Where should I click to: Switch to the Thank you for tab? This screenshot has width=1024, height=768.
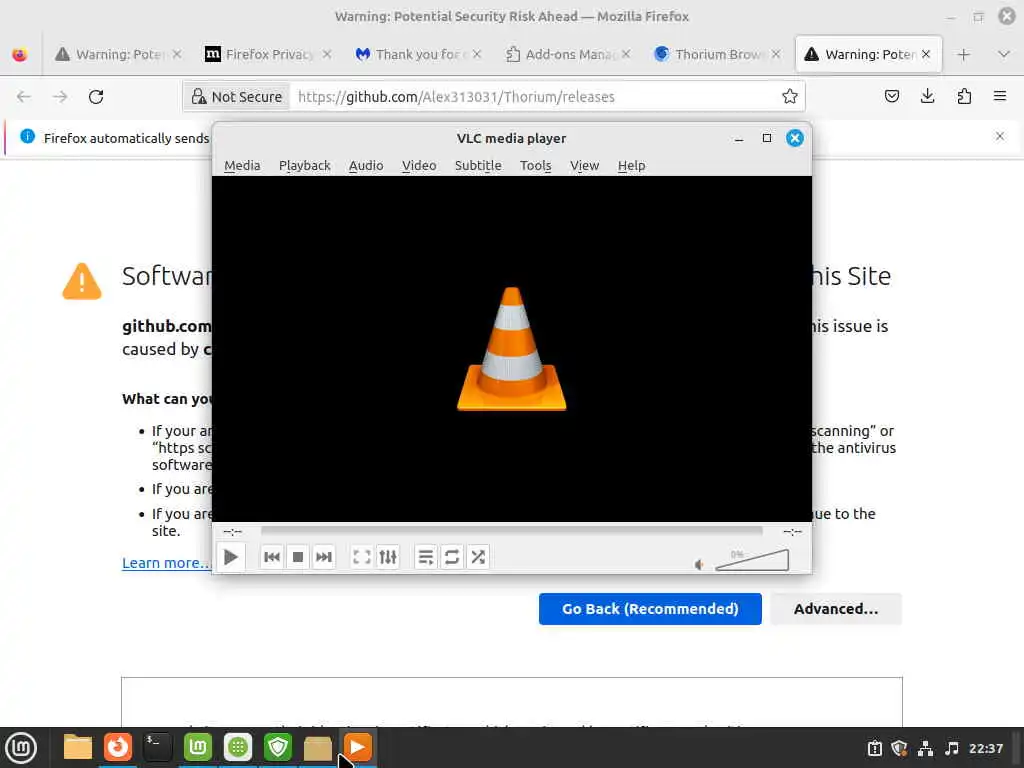tap(418, 54)
